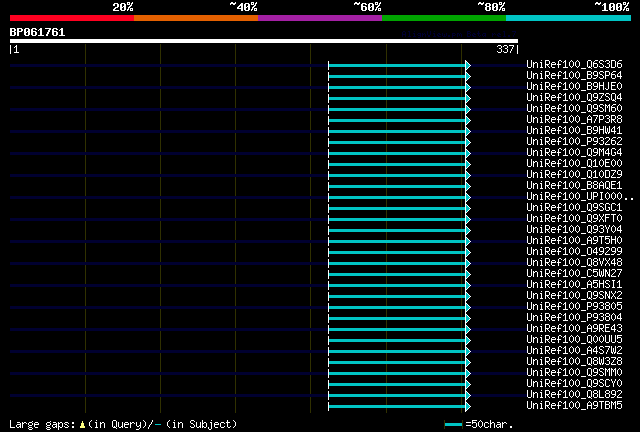Click the orange ~40% identity color band
This screenshot has height=432, width=640.
tap(196, 18)
